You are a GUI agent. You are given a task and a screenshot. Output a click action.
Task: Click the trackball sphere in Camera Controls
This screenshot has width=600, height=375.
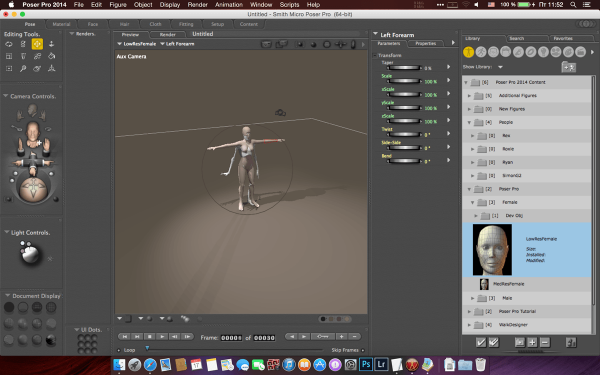coord(33,189)
